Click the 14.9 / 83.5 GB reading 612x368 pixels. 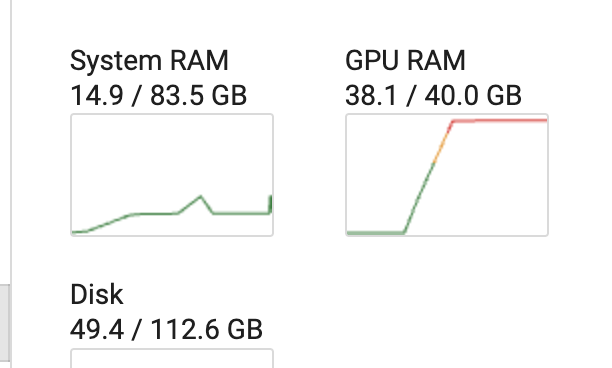coord(158,95)
